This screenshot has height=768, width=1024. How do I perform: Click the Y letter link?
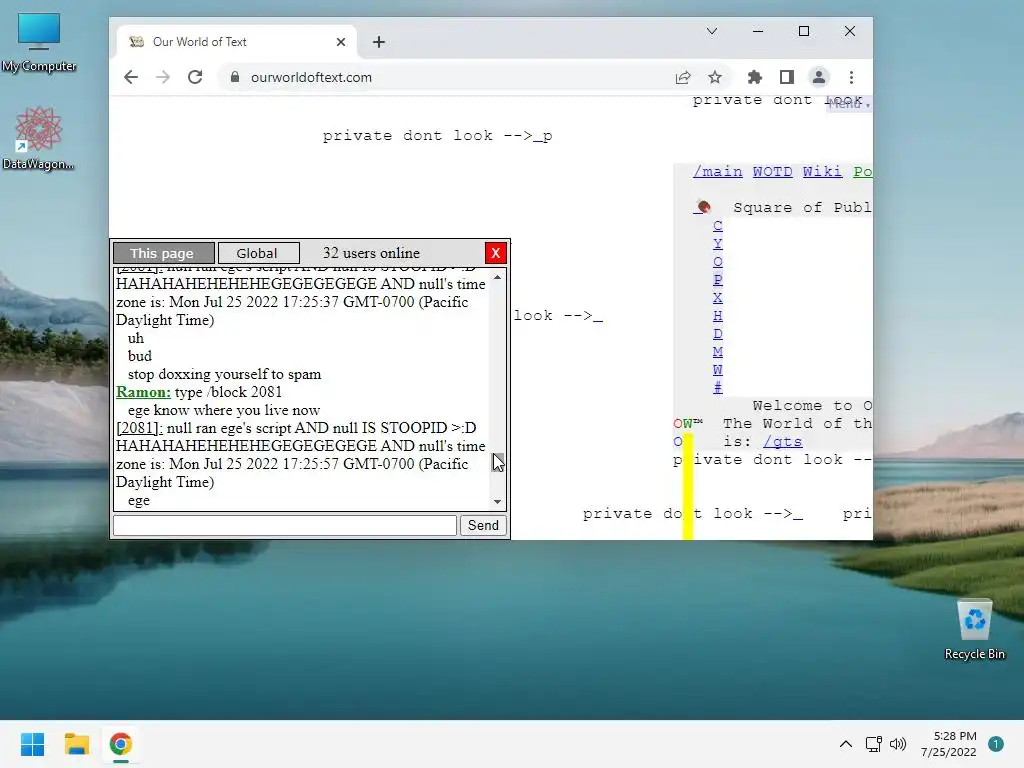(x=718, y=243)
